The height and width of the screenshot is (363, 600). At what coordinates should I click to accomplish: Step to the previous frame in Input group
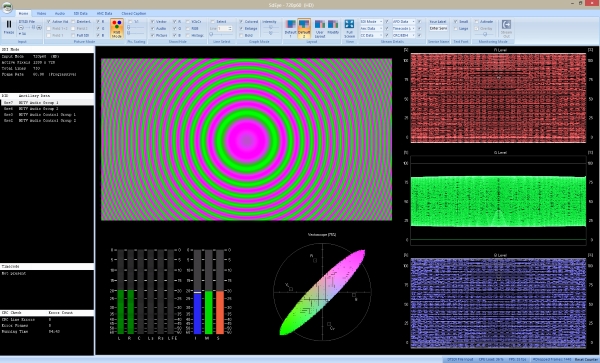pos(21,28)
